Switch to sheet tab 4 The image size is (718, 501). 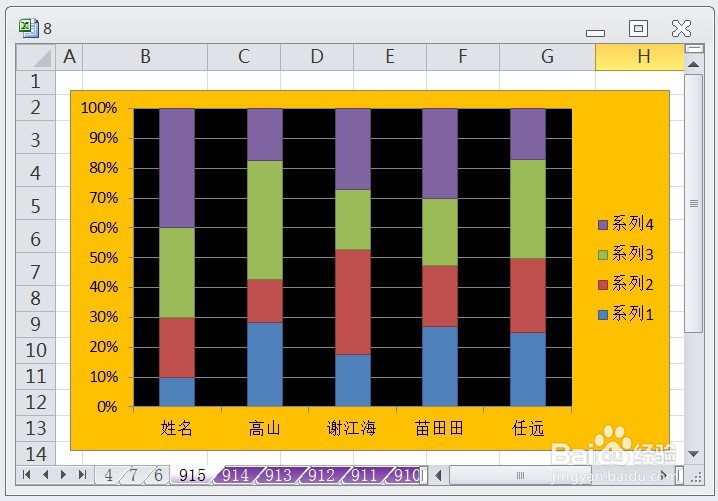tap(108, 475)
